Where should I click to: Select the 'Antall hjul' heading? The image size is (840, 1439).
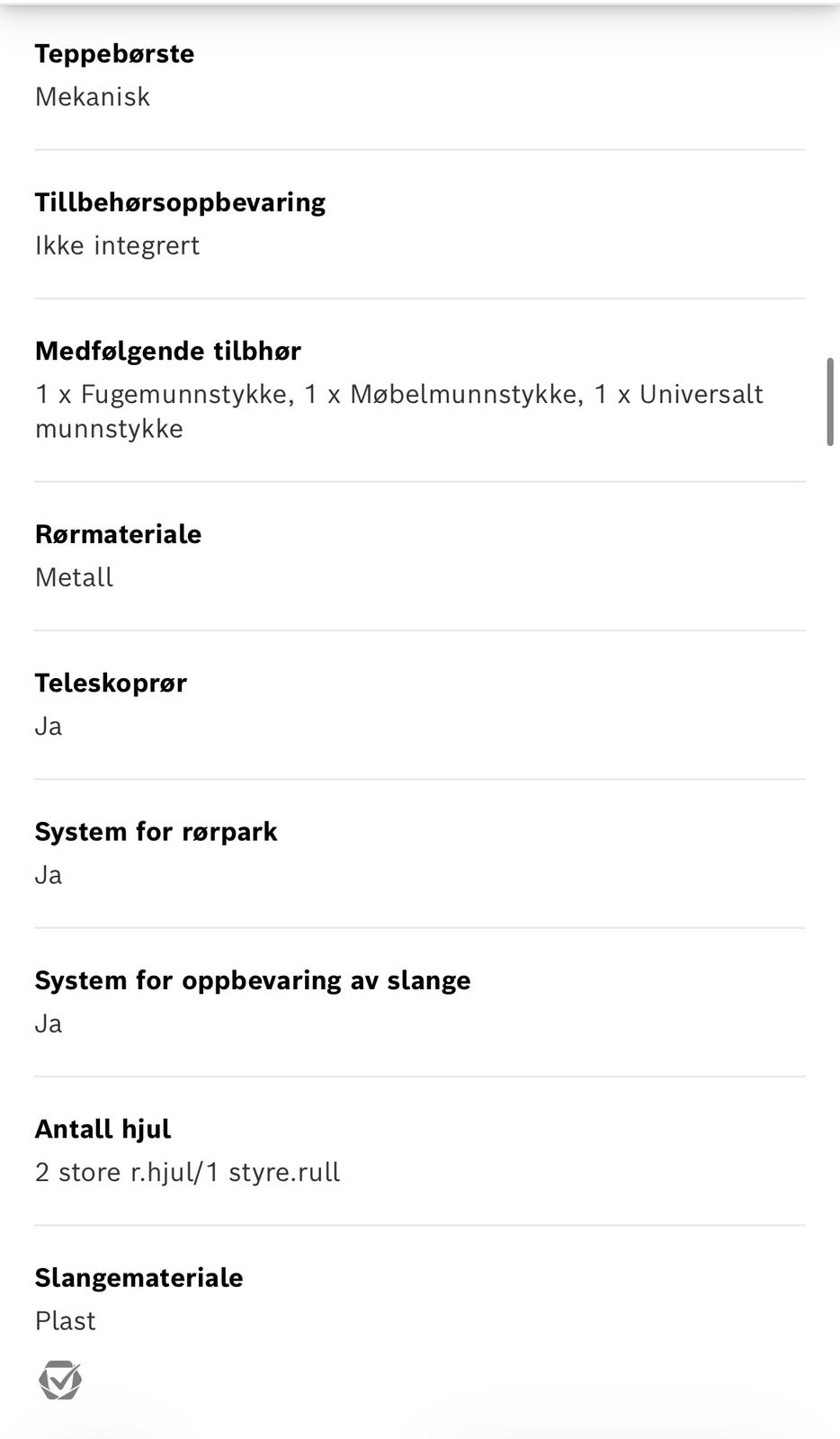click(103, 1129)
